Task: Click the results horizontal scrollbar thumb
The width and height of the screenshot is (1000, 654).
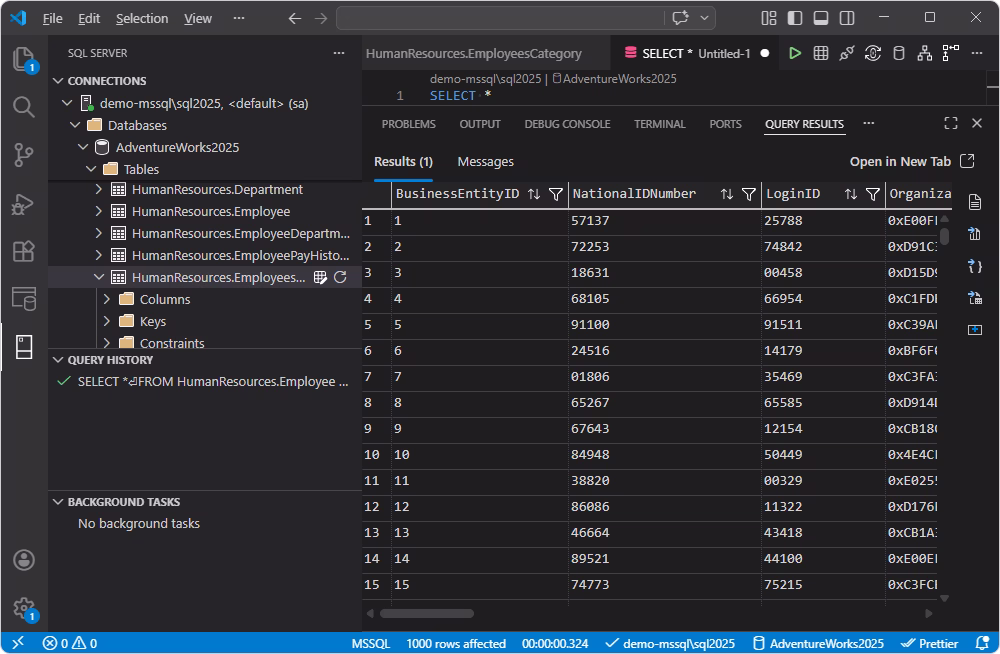Action: click(x=427, y=613)
